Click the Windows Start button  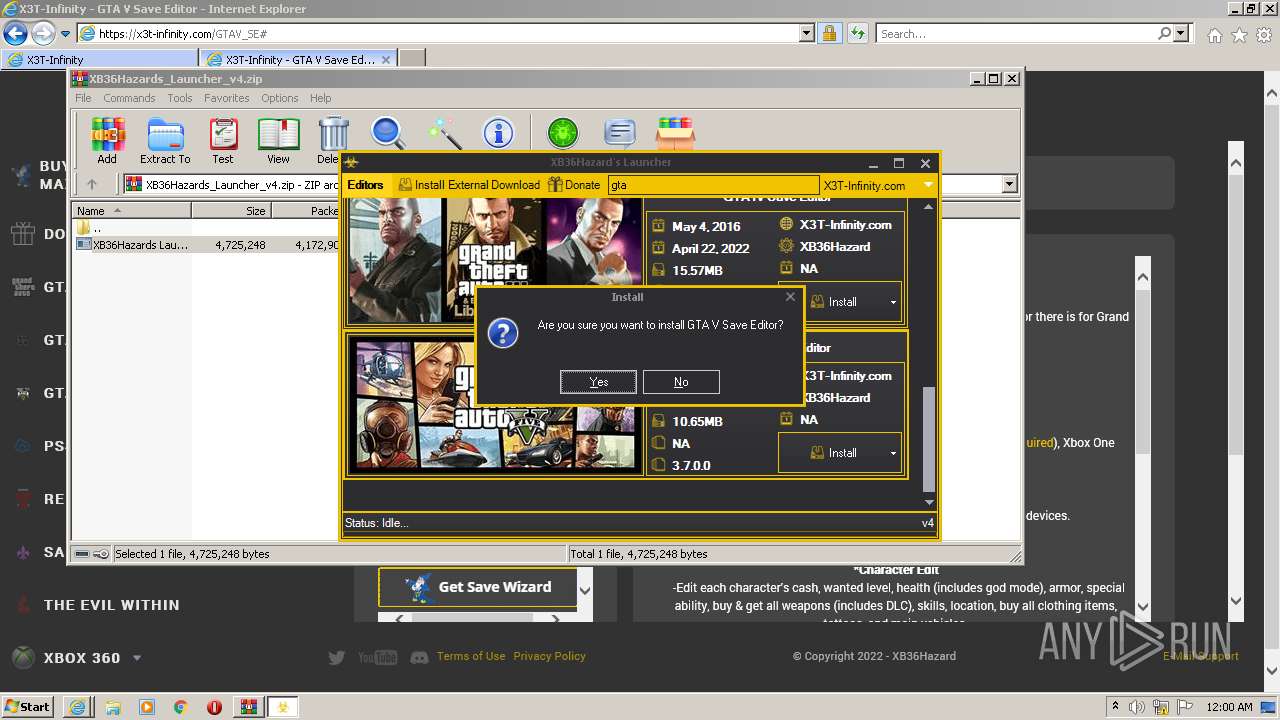(x=28, y=706)
